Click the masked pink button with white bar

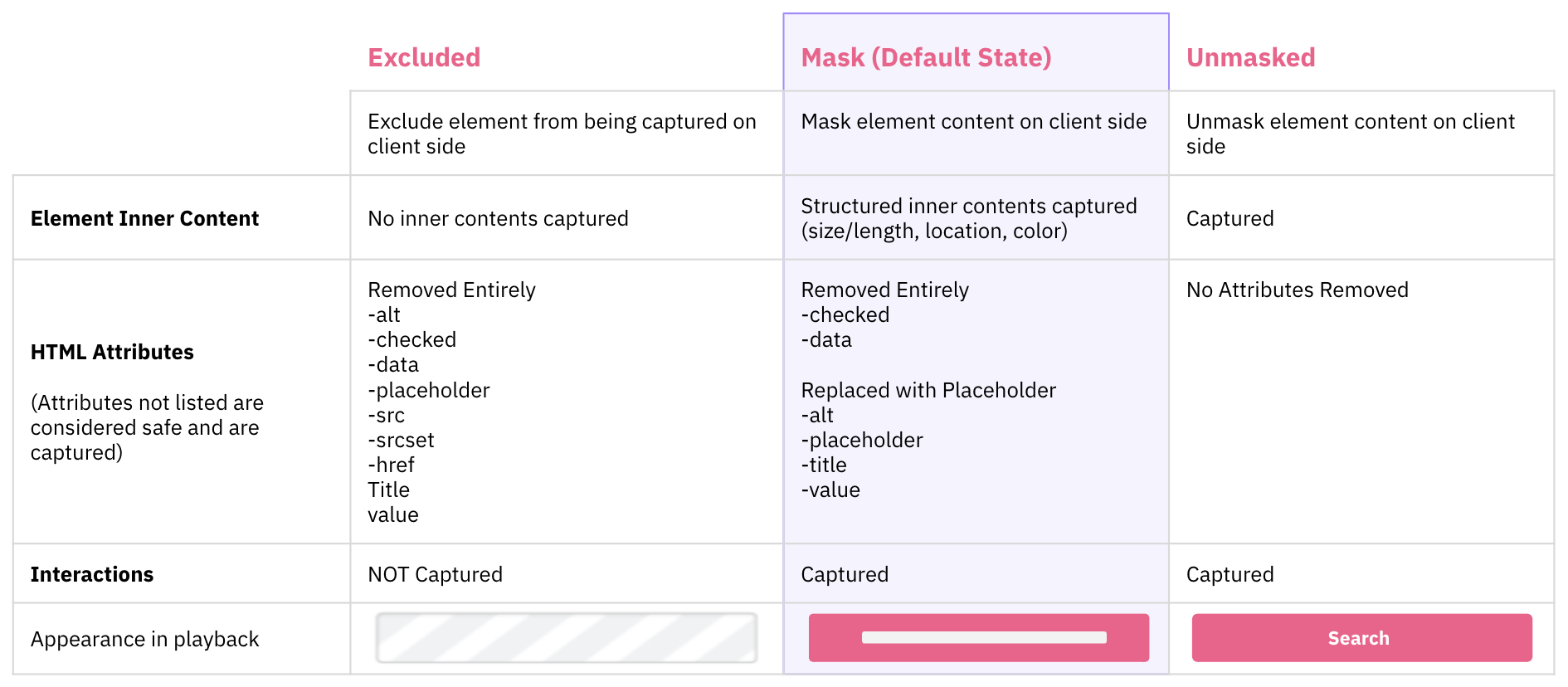[978, 638]
